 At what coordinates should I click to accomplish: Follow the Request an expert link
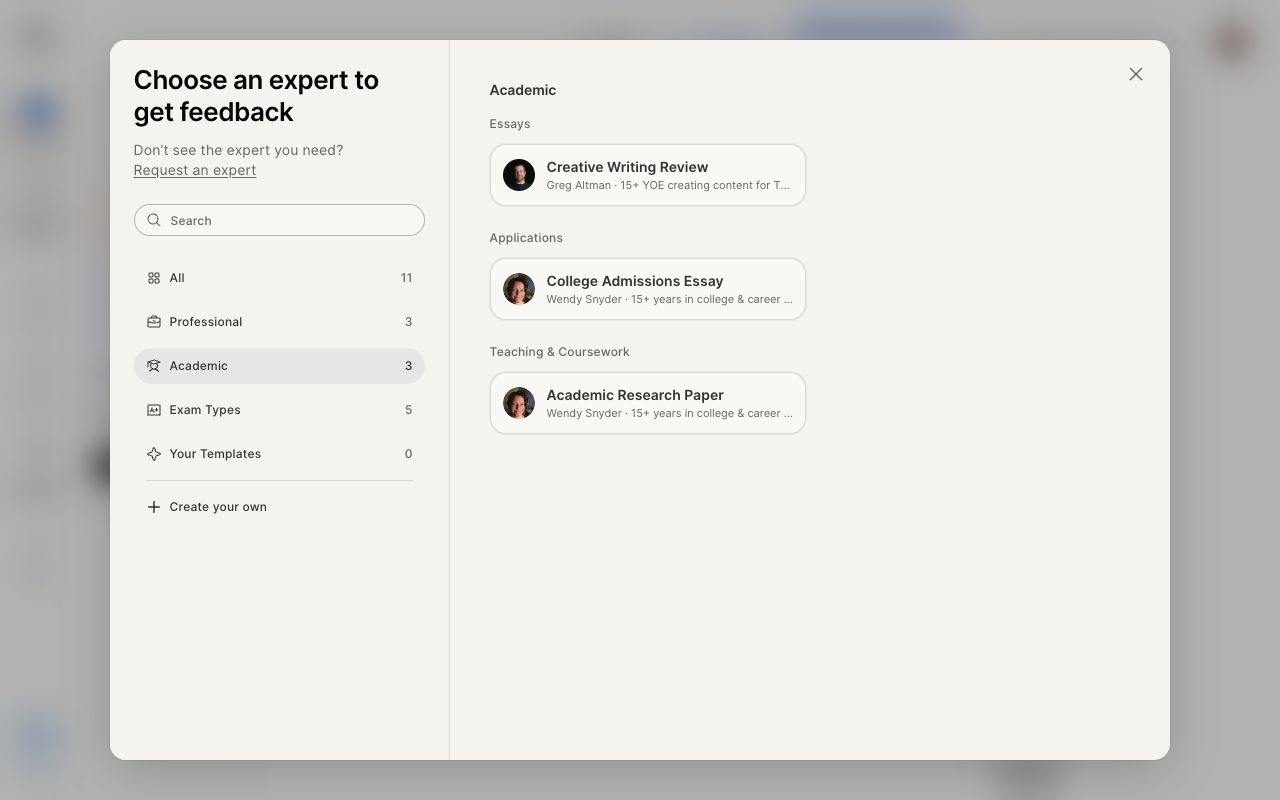(x=195, y=170)
